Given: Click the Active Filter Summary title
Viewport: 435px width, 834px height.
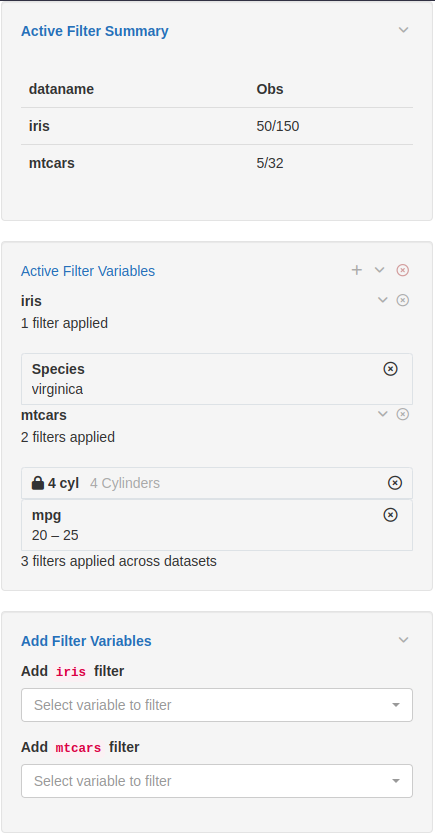Looking at the screenshot, I should tap(95, 31).
